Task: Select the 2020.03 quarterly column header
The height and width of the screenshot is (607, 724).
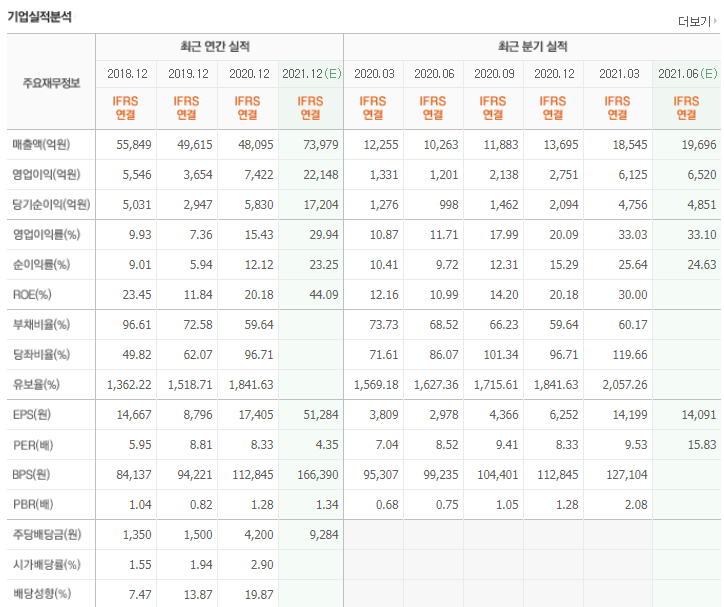Action: point(374,73)
